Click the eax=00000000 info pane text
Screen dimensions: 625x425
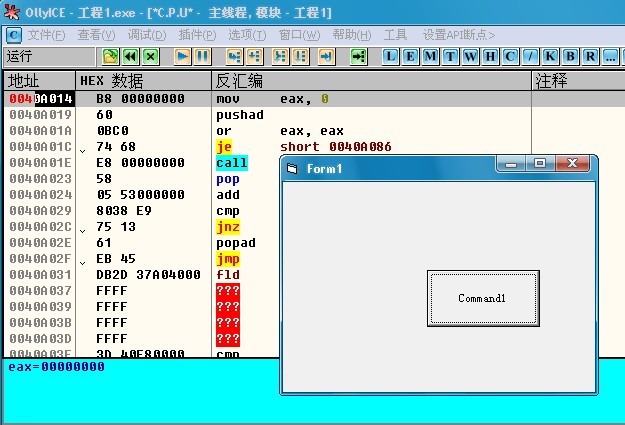57,366
